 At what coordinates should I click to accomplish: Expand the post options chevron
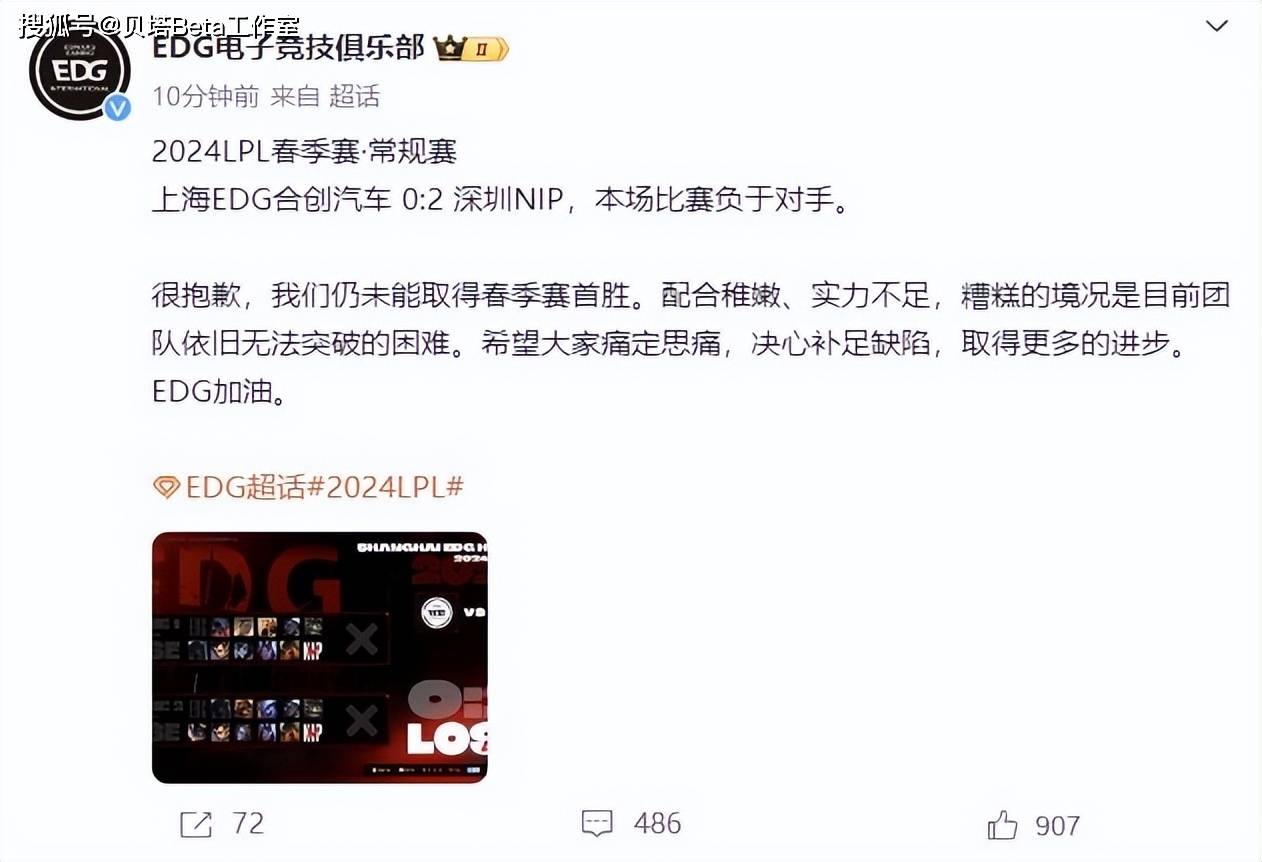pos(1216,27)
